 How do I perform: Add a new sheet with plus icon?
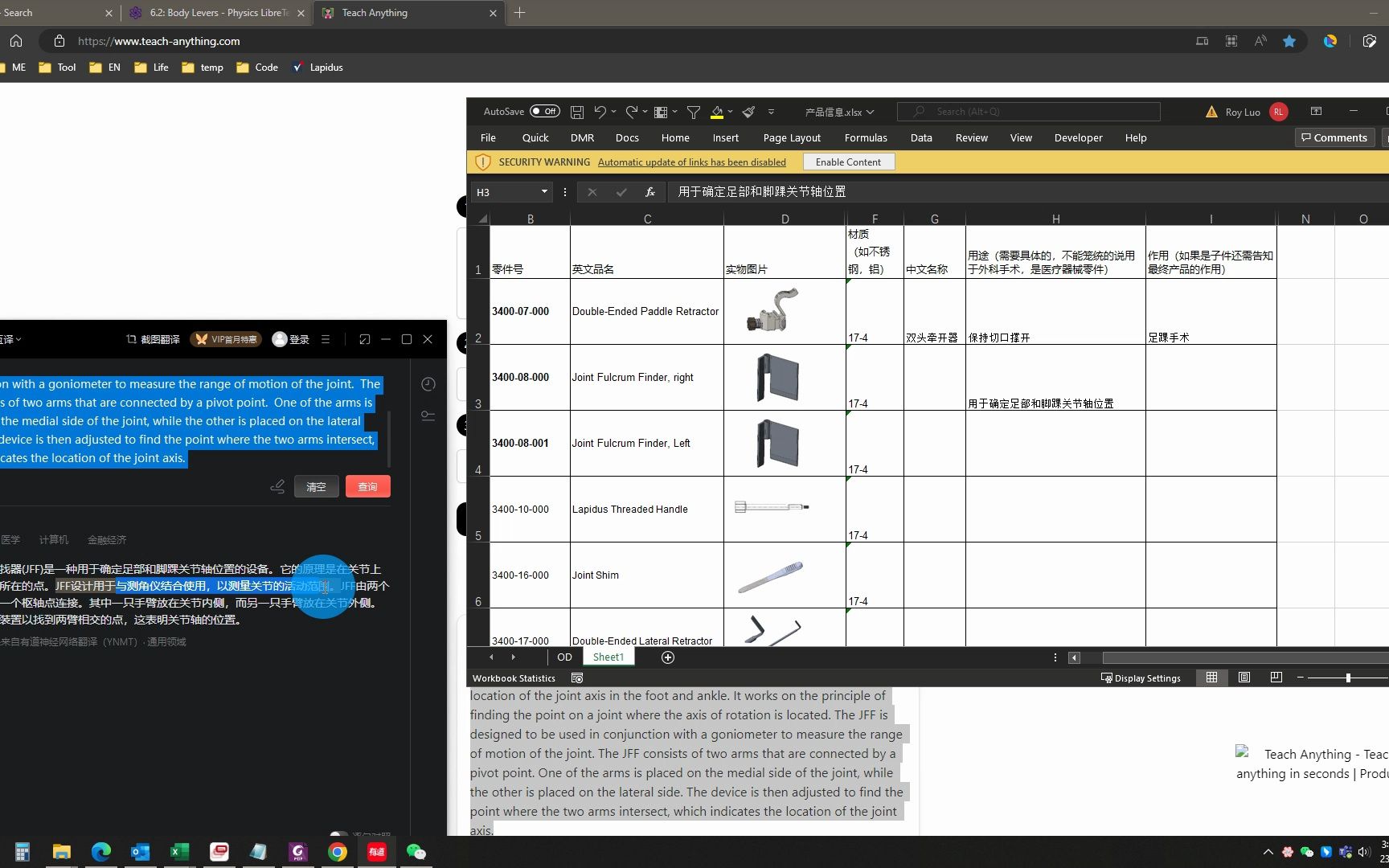(667, 657)
